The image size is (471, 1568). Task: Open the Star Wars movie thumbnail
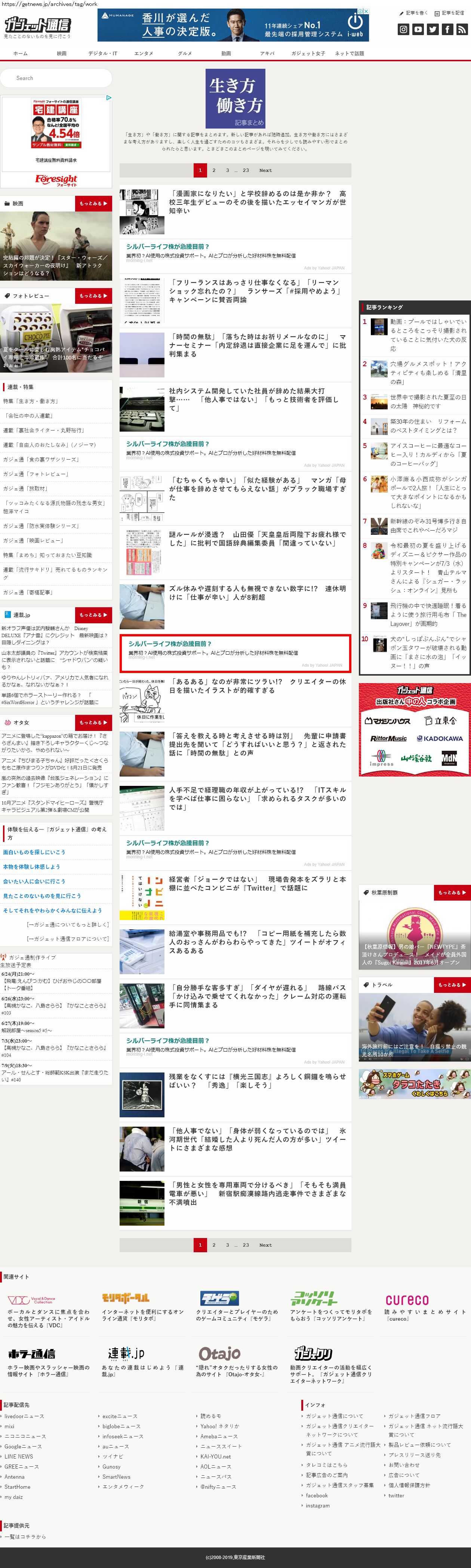click(x=56, y=246)
